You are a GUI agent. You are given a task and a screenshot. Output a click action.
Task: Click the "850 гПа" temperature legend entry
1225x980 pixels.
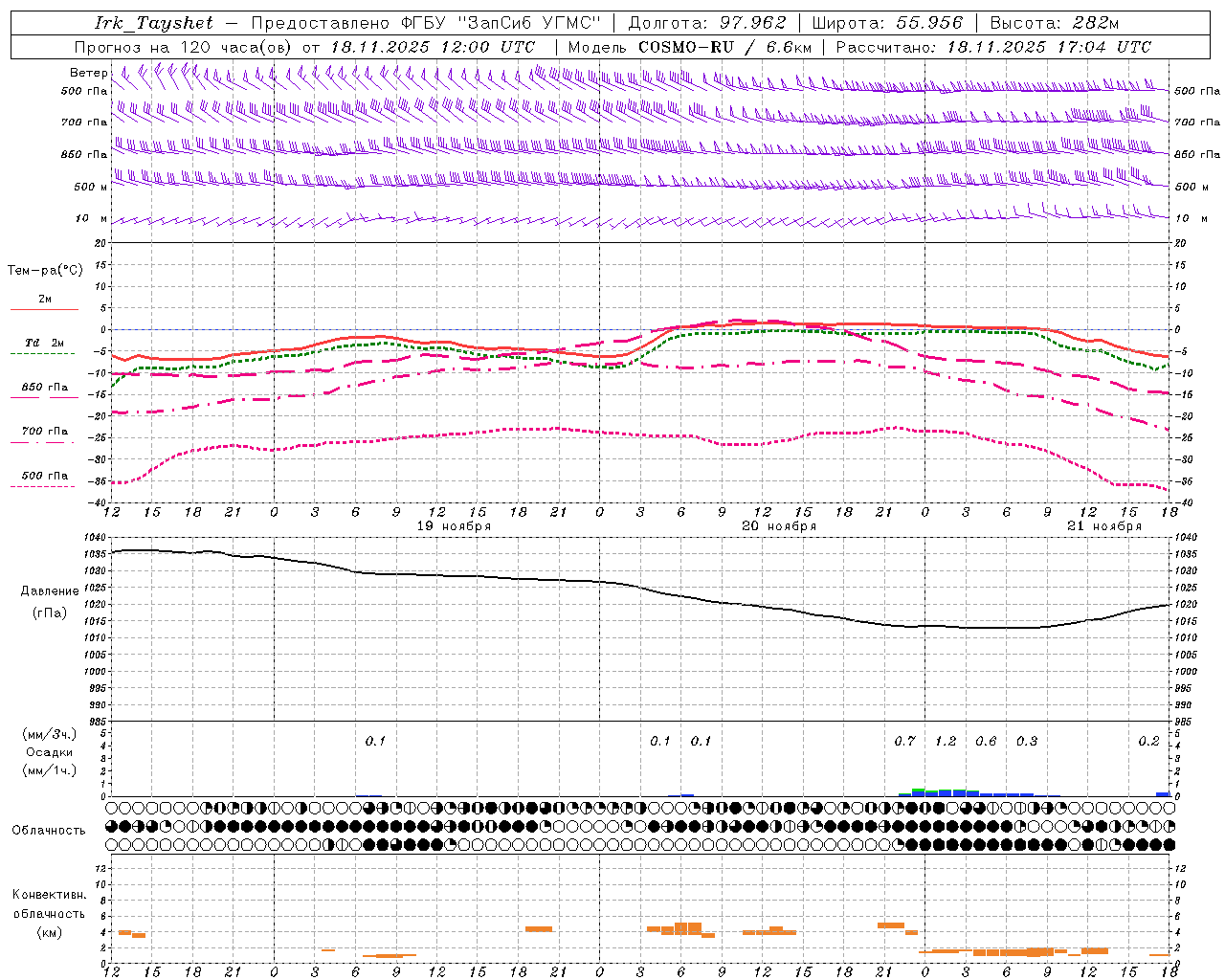[x=44, y=388]
